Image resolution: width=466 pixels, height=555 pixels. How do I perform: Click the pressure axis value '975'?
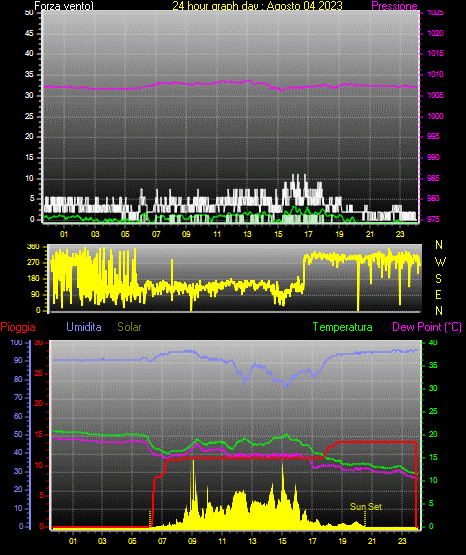click(x=433, y=219)
